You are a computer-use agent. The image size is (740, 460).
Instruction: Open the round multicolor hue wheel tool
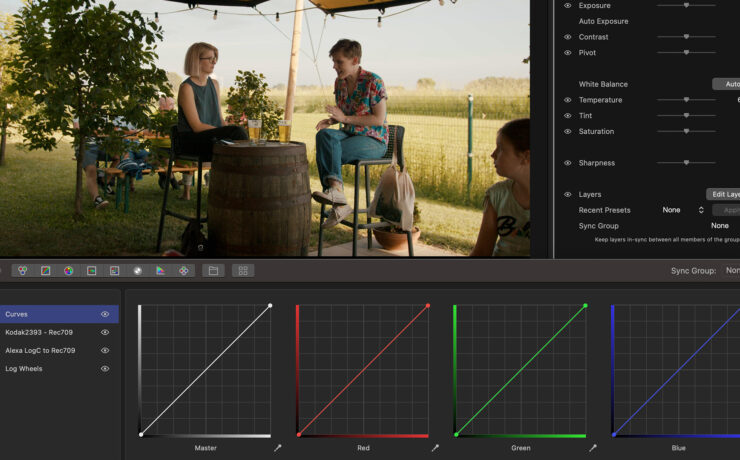coord(68,270)
